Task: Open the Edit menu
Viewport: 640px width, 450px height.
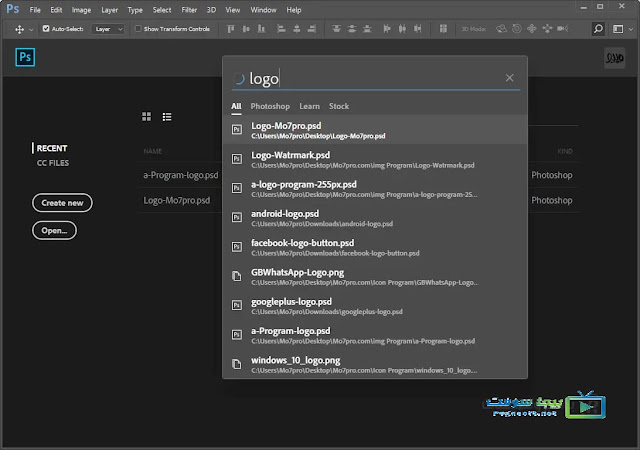Action: (56, 10)
